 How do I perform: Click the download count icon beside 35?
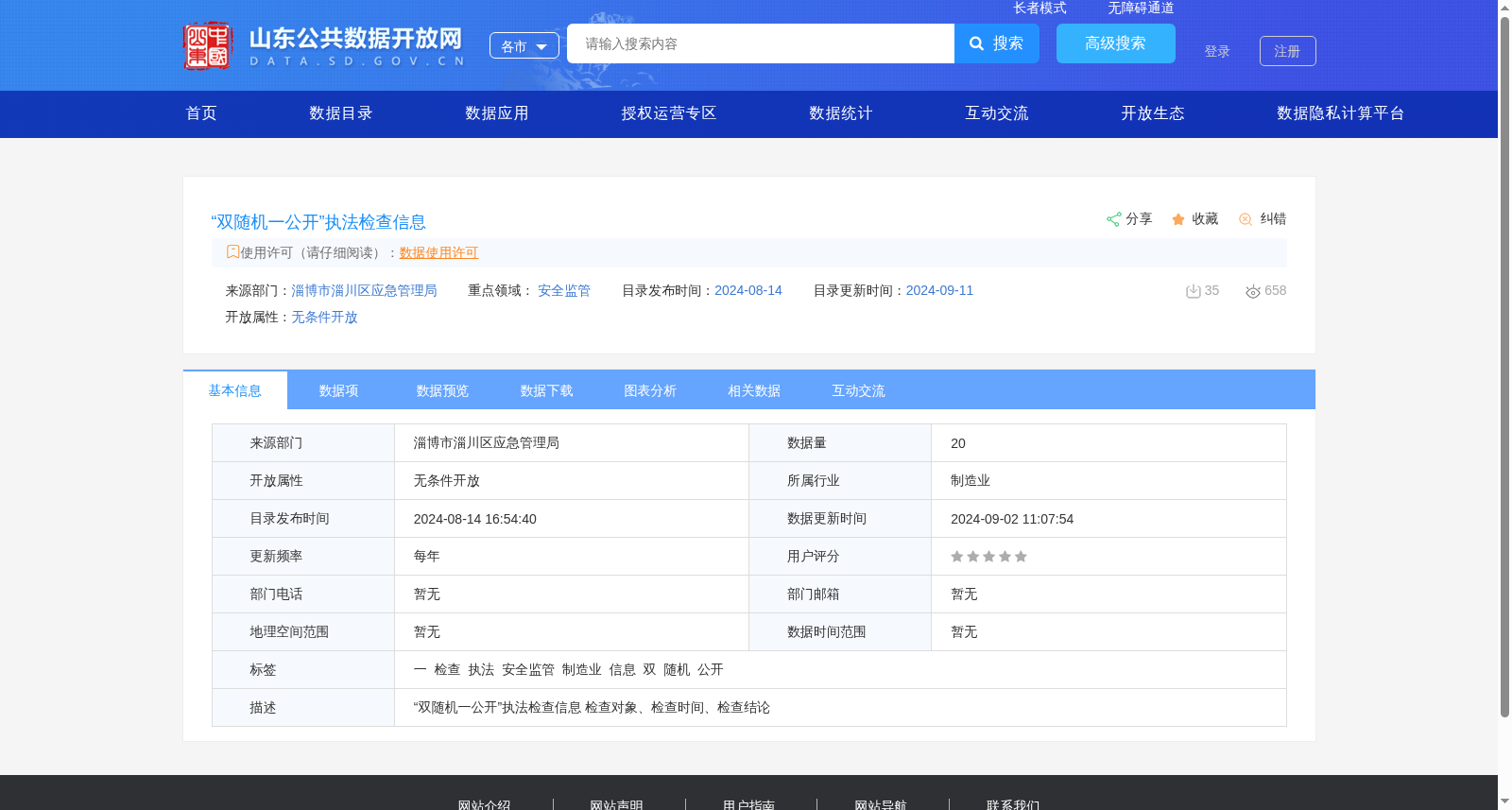tap(1193, 291)
